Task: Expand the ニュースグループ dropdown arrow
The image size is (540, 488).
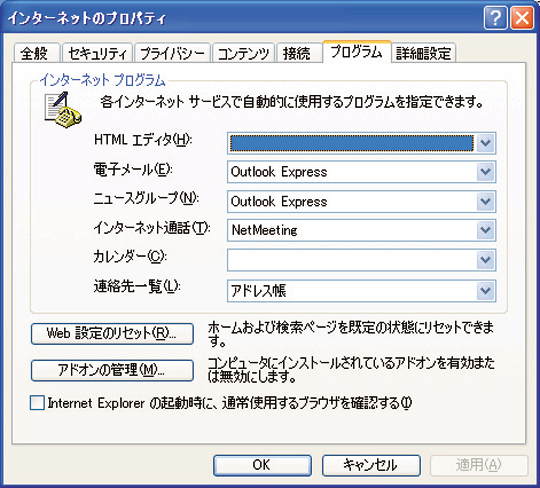Action: pyautogui.click(x=486, y=201)
